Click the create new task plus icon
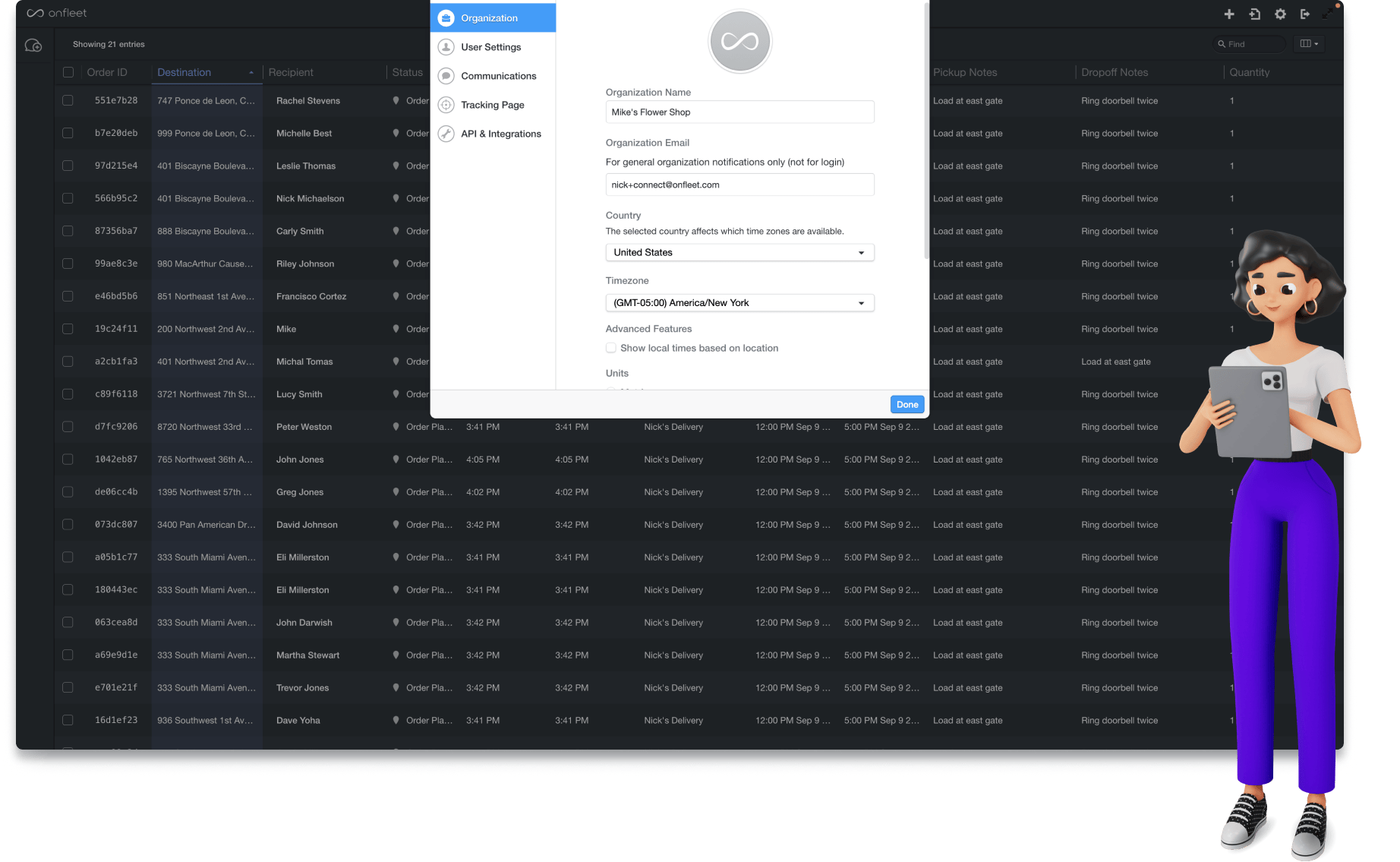This screenshot has height=862, width=1400. click(x=1229, y=14)
